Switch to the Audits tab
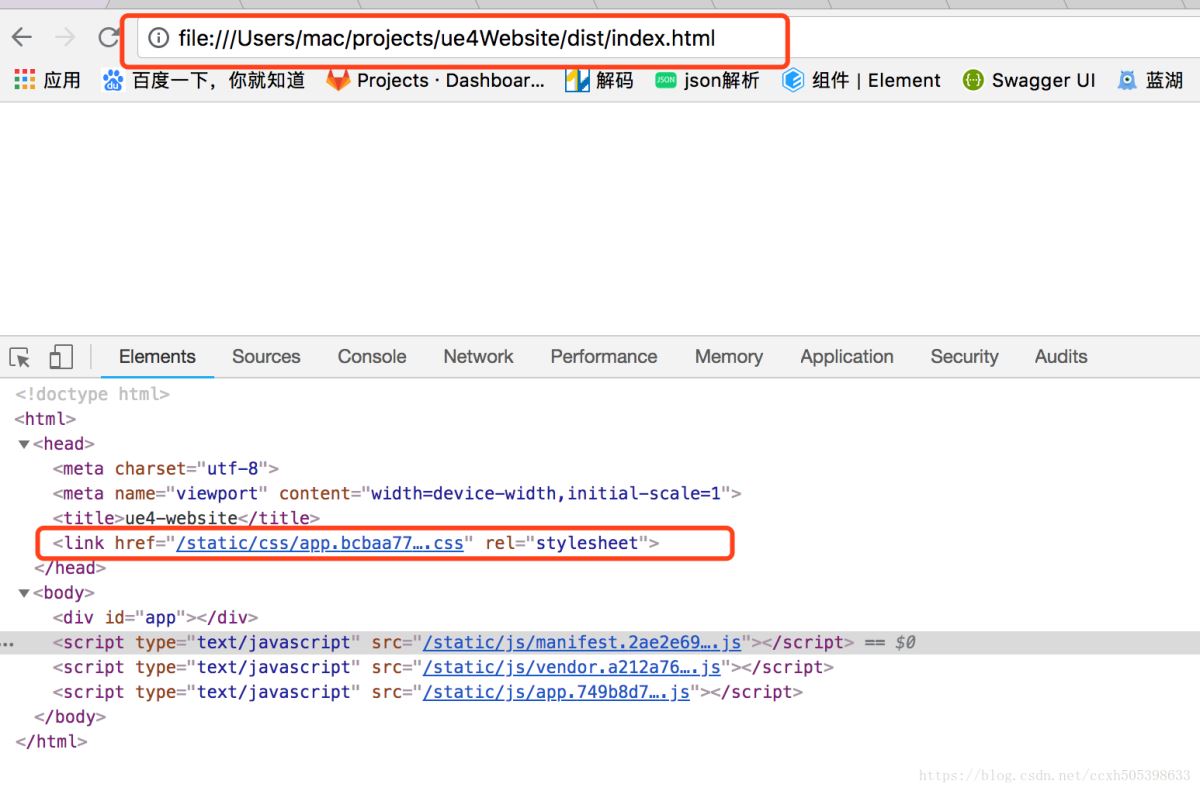 (1061, 357)
